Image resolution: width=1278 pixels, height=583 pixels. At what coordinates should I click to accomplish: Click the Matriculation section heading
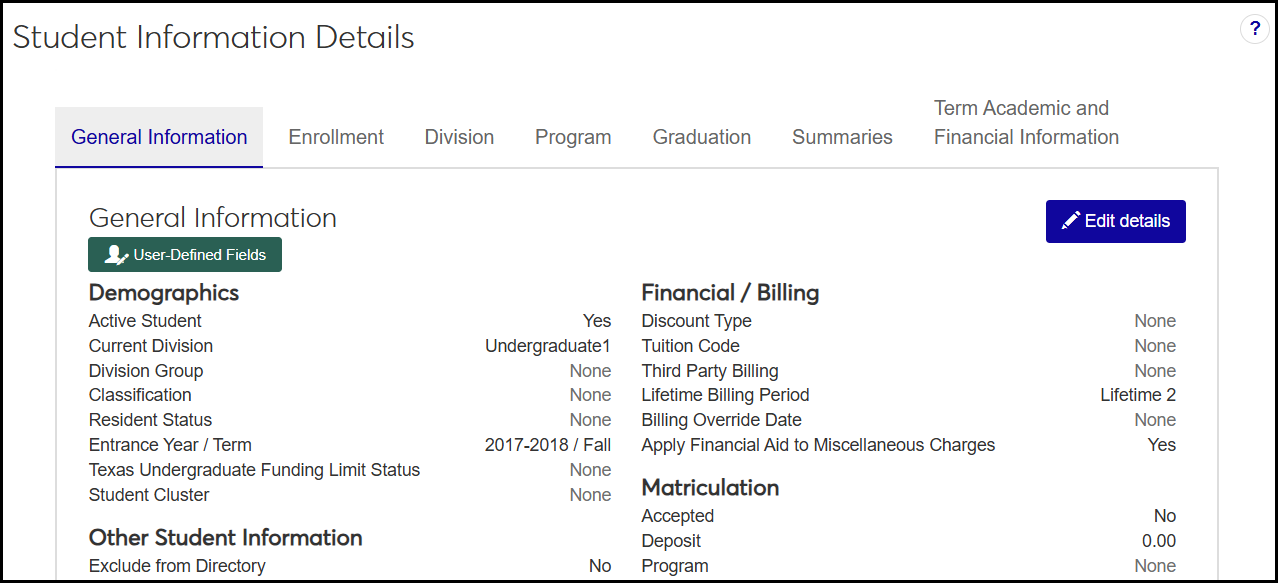pos(710,488)
